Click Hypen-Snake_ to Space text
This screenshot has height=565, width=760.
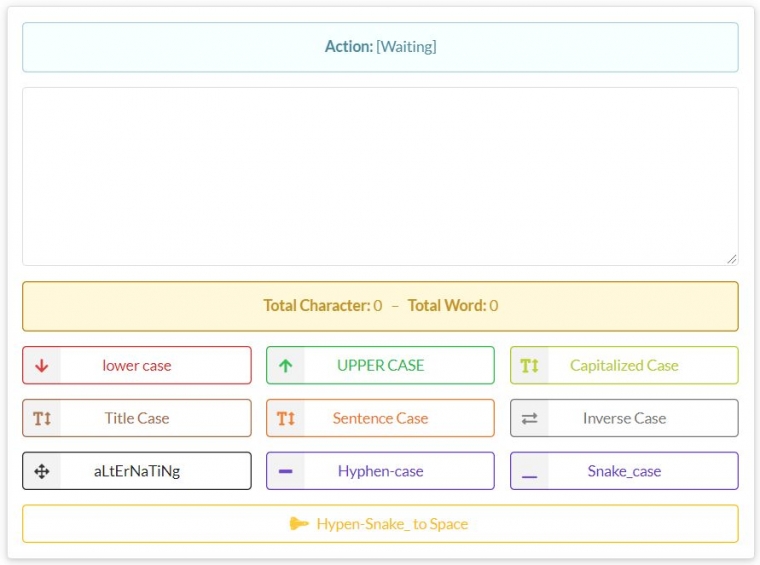pos(392,524)
